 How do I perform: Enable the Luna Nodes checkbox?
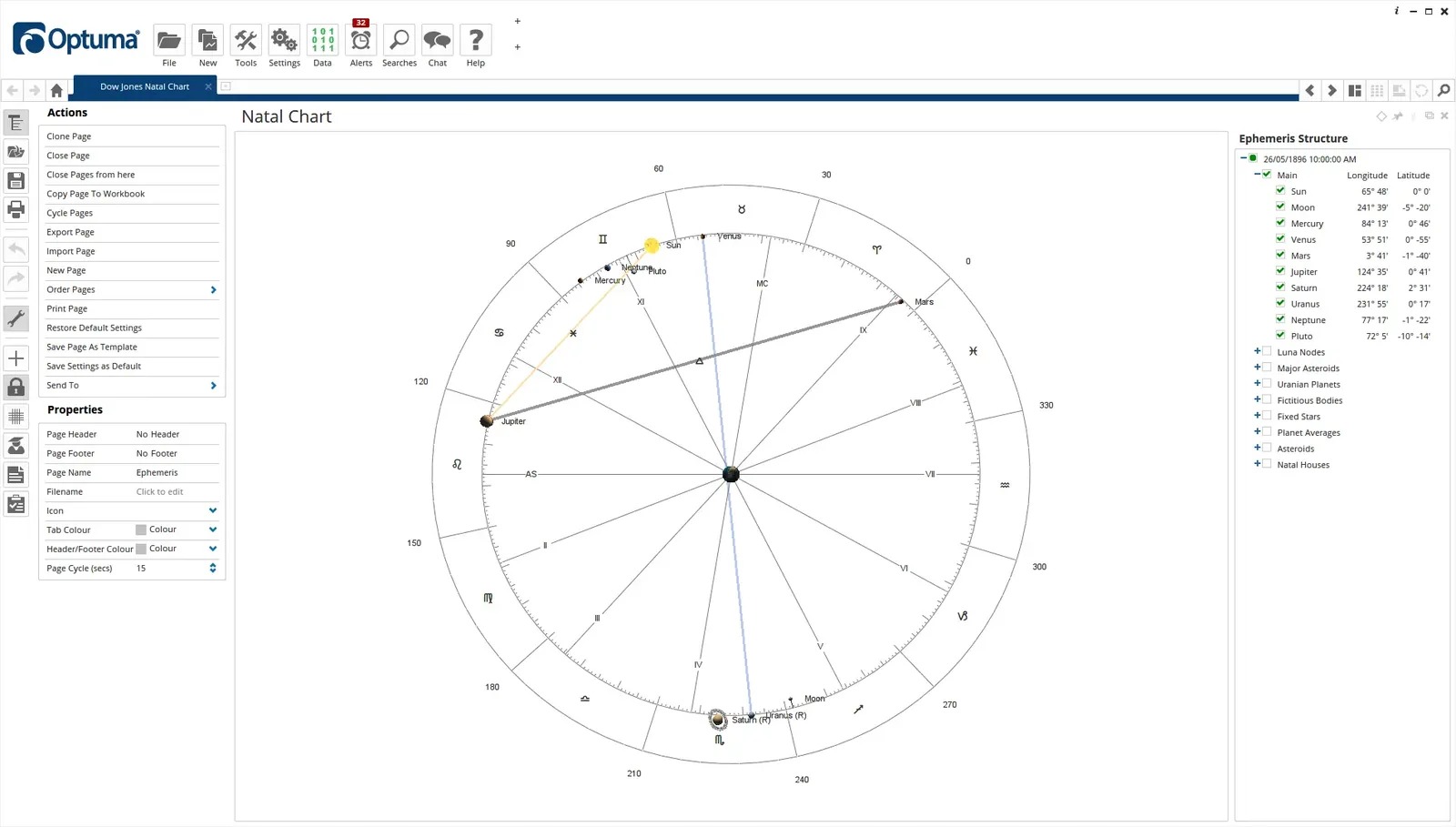(x=1267, y=351)
